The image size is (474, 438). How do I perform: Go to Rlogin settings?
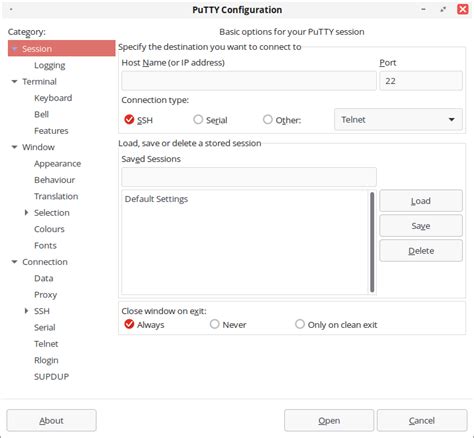point(46,360)
